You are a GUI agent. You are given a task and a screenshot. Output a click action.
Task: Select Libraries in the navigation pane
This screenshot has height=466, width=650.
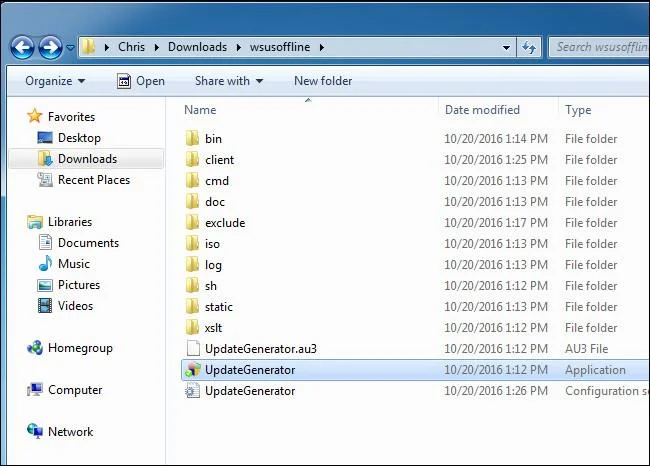pos(70,222)
